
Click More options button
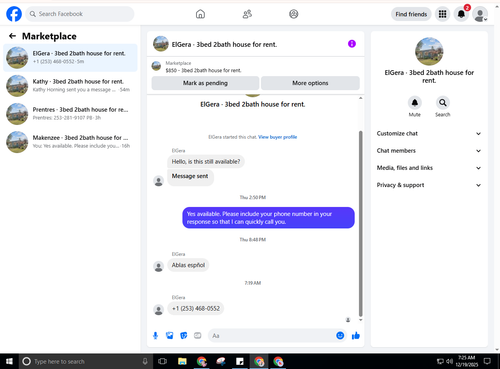pos(310,83)
